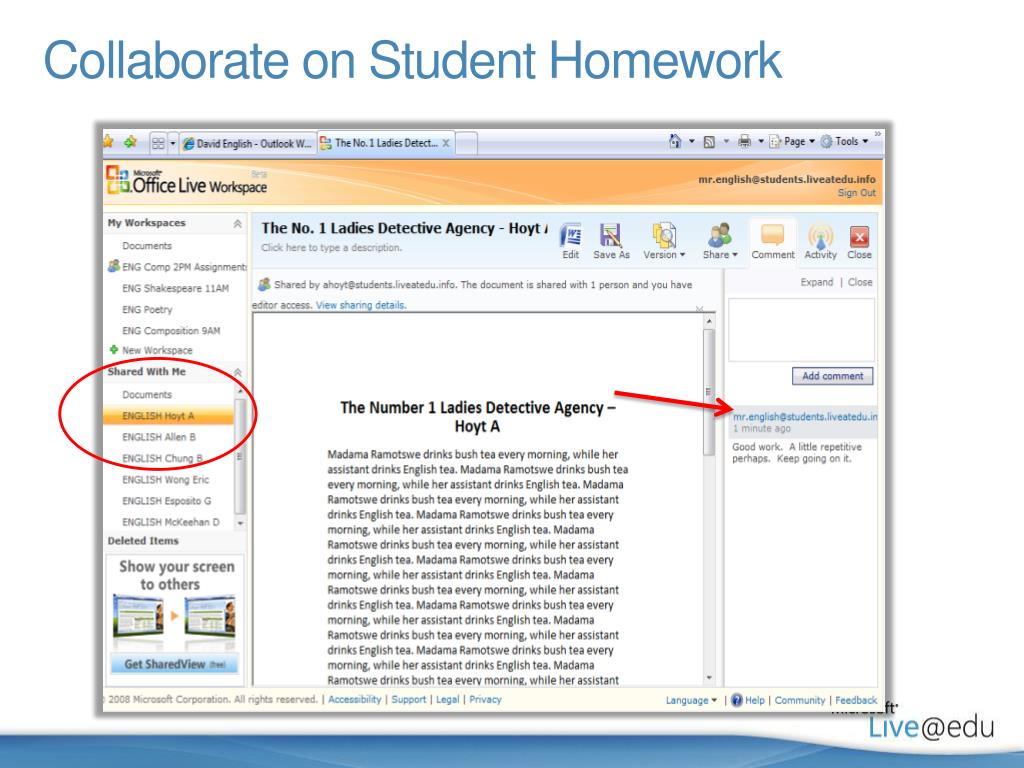Click the green New Workspace plus icon
This screenshot has height=768, width=1024.
[114, 350]
